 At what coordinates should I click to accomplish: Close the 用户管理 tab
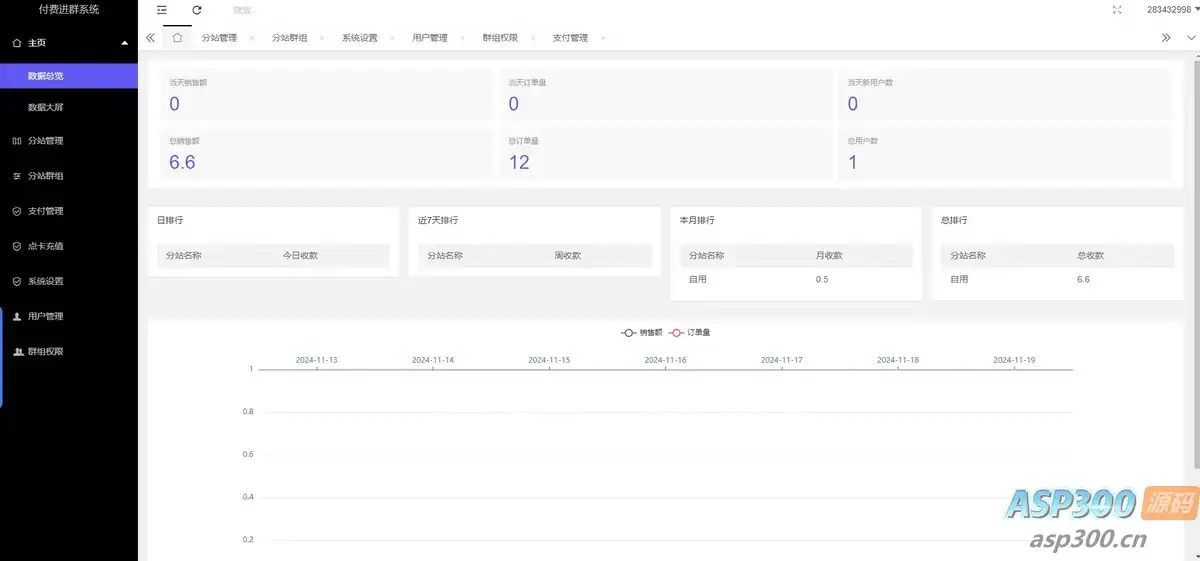click(x=462, y=38)
